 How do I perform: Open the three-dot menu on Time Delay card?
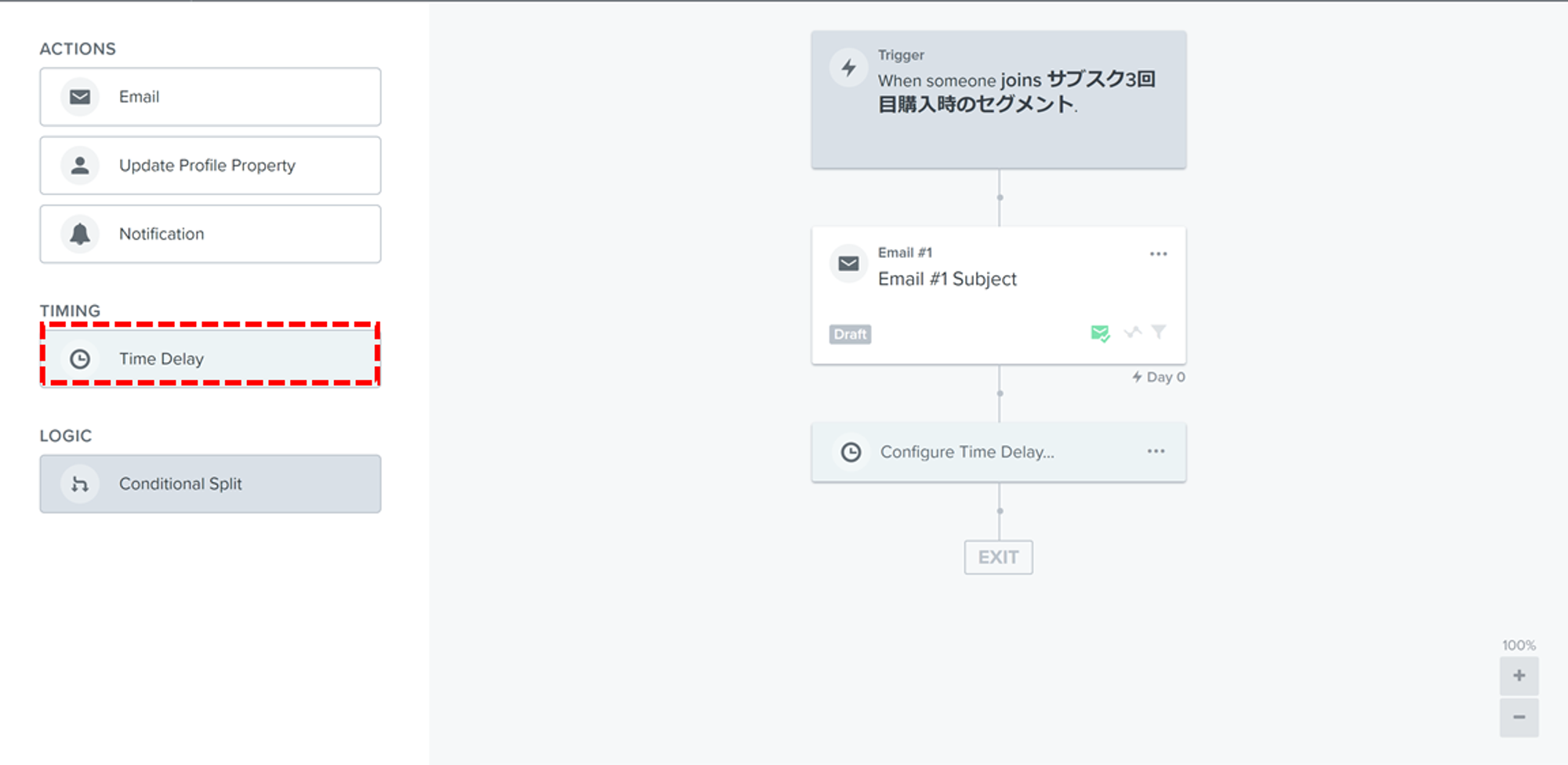pos(1156,451)
